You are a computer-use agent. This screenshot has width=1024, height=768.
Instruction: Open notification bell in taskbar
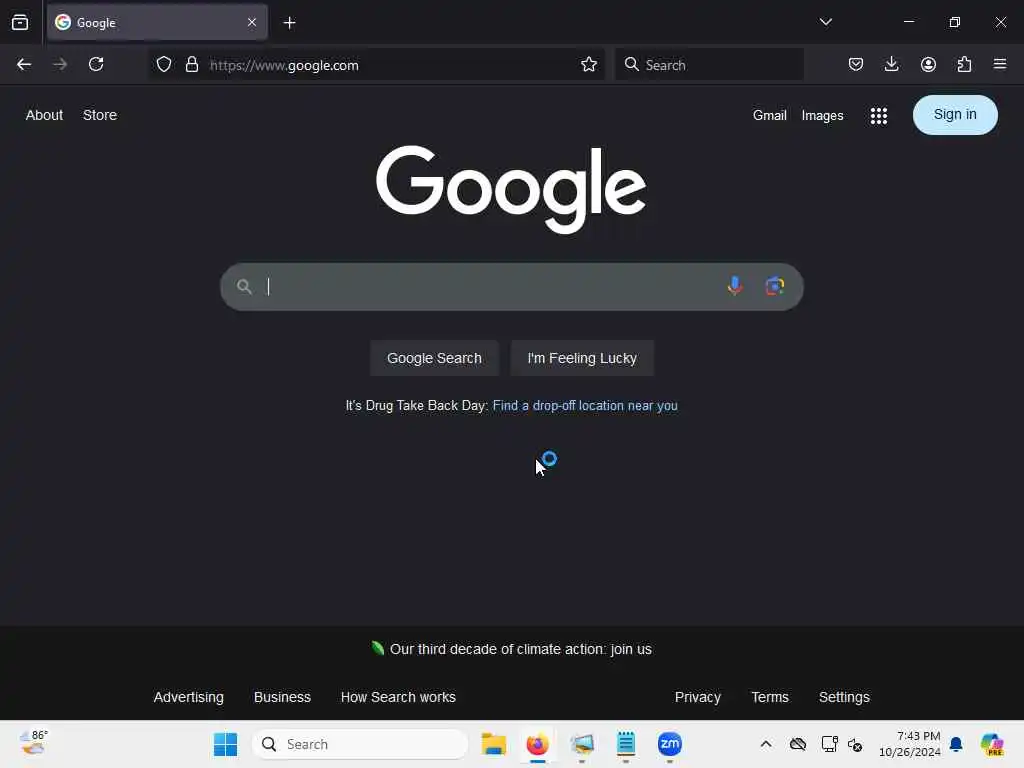[x=956, y=744]
